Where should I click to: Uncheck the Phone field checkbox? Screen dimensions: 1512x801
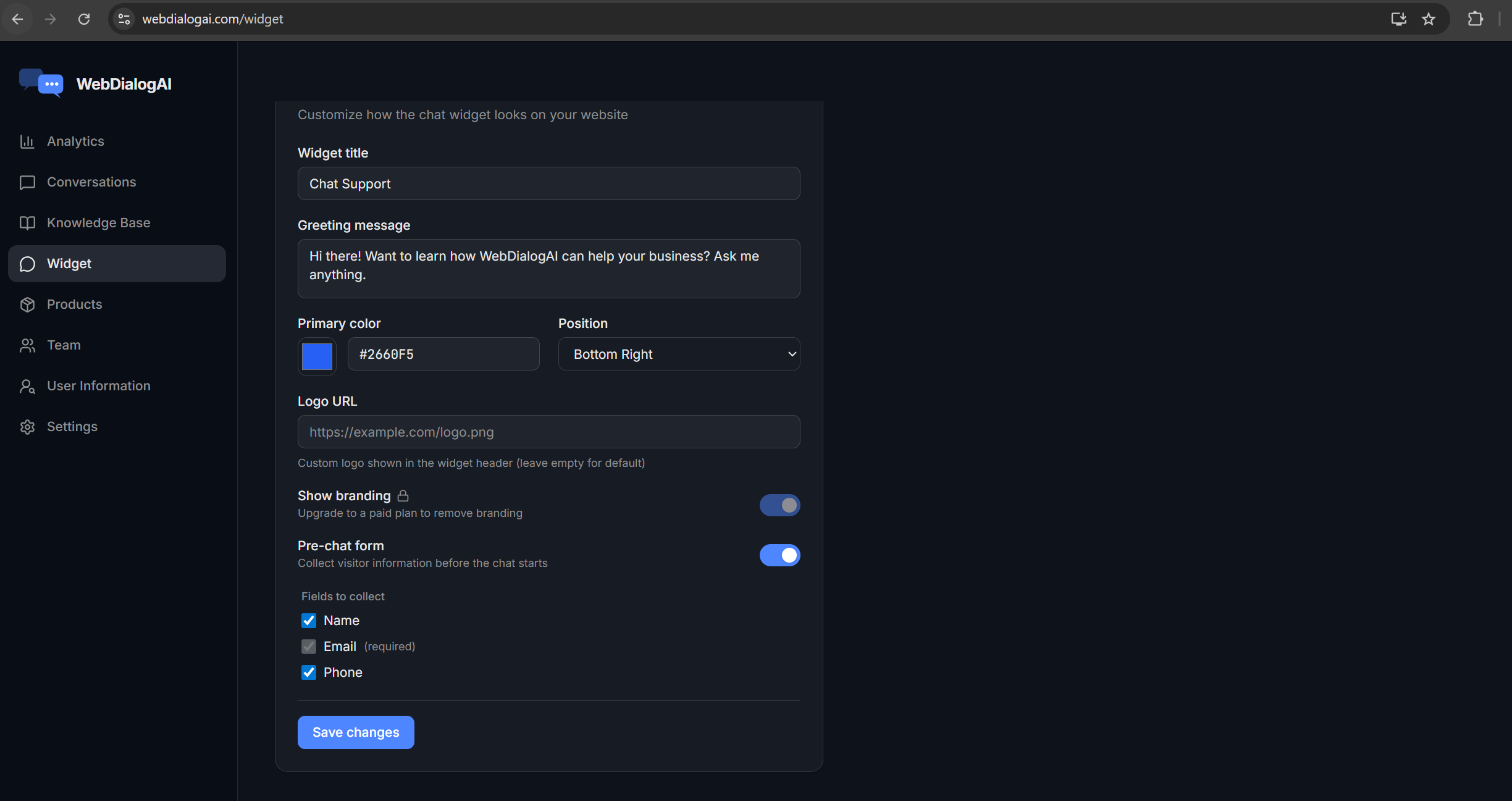(x=309, y=673)
